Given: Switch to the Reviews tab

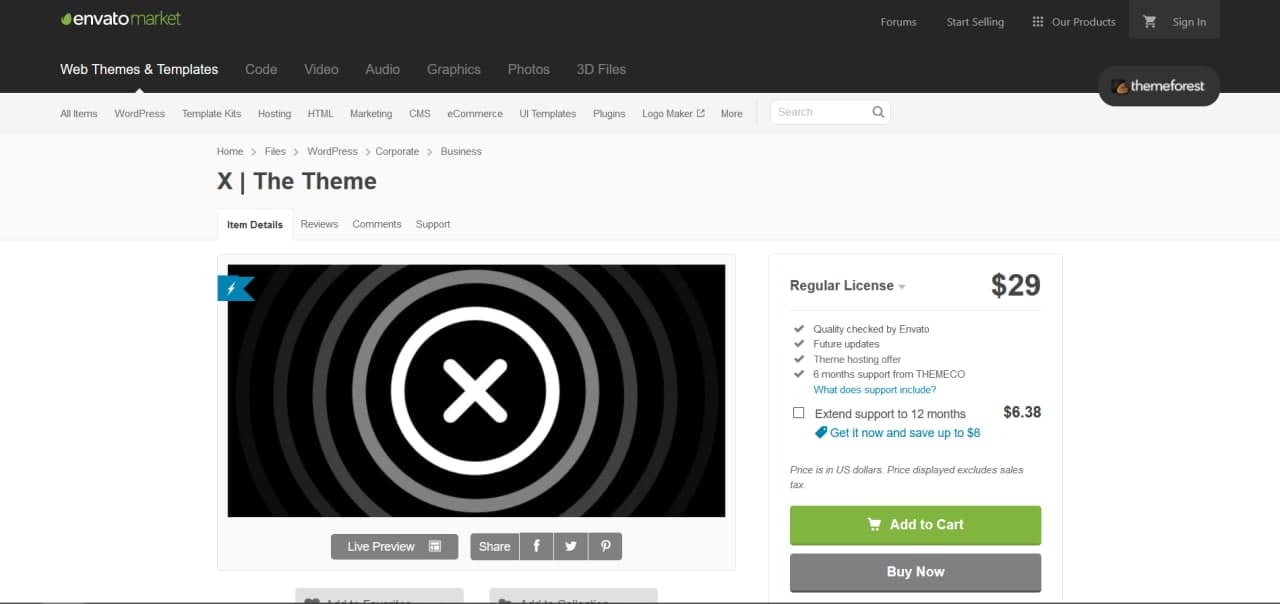Looking at the screenshot, I should point(319,224).
